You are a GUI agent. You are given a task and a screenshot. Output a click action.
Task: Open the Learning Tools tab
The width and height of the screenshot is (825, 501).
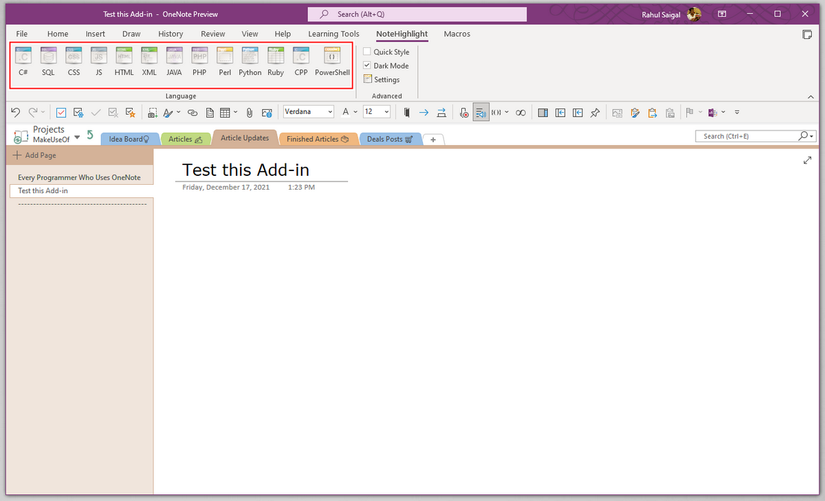pyautogui.click(x=334, y=34)
